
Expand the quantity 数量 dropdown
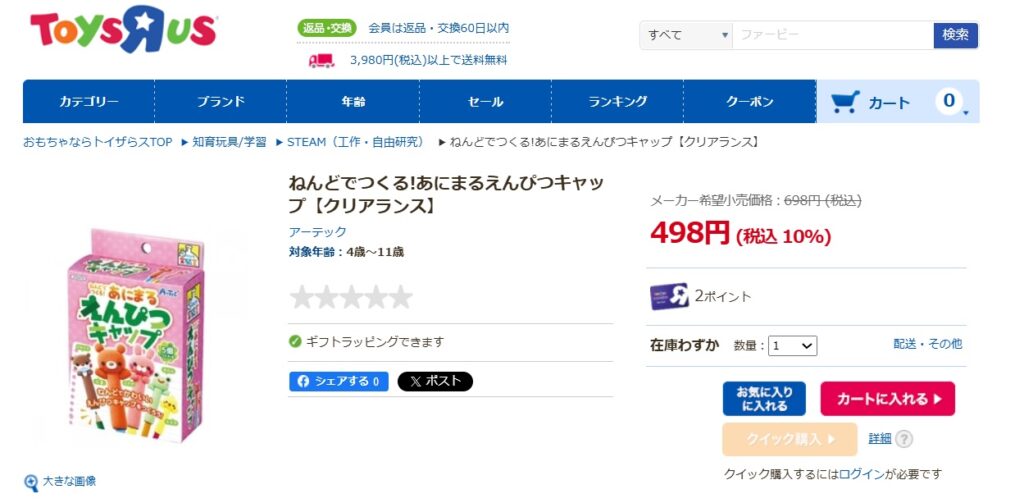point(793,345)
